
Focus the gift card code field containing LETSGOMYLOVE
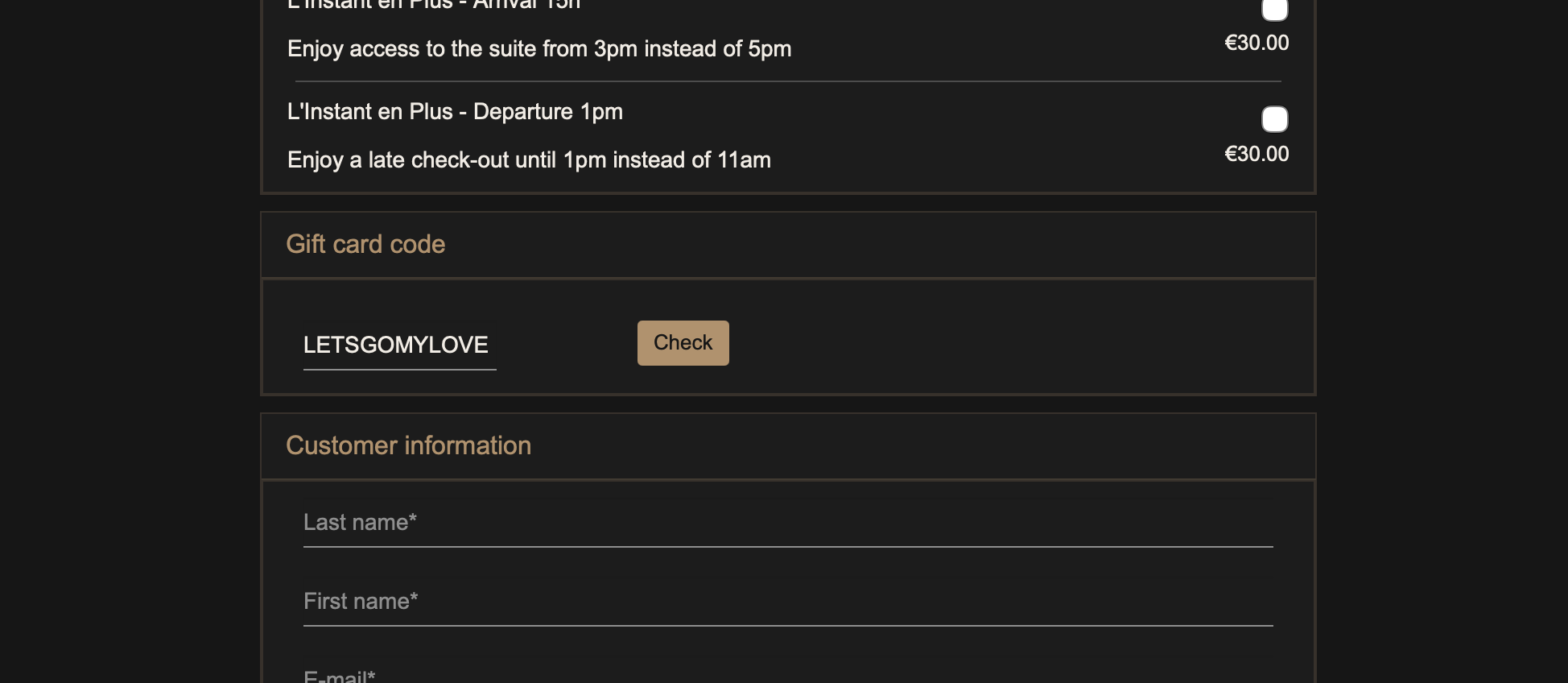399,346
